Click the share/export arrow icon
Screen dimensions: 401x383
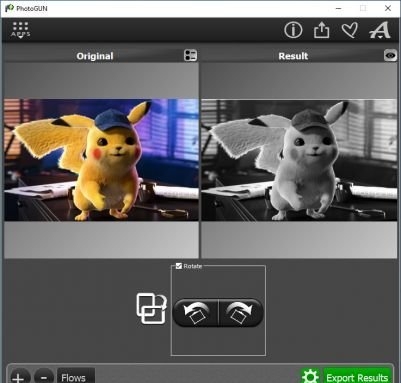click(x=321, y=30)
